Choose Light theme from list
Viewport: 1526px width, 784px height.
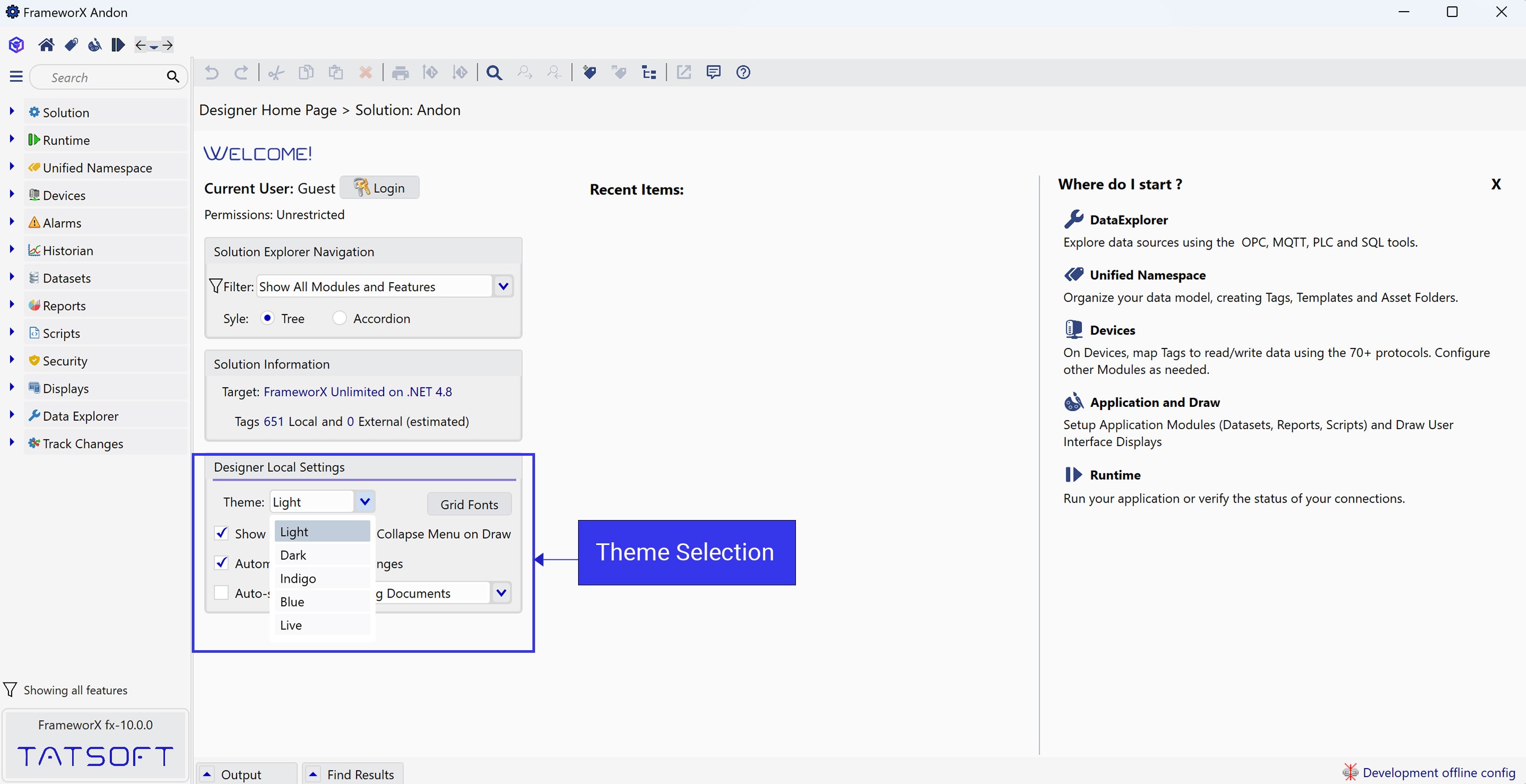pos(323,531)
